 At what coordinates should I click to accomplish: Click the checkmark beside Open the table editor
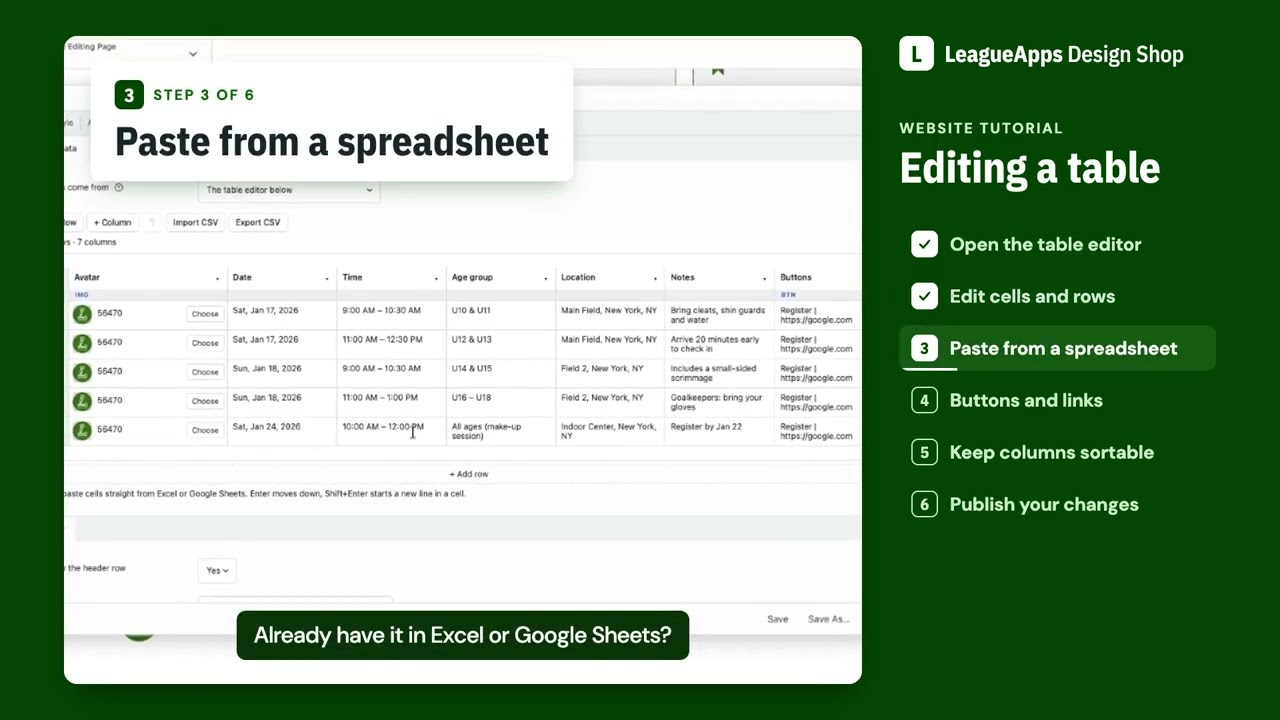coord(924,244)
